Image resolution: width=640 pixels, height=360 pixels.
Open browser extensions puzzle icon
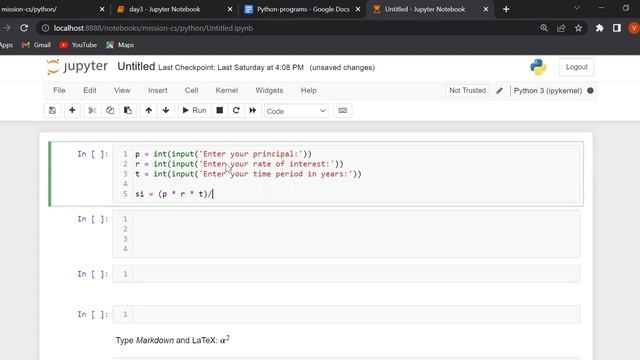(x=600, y=28)
